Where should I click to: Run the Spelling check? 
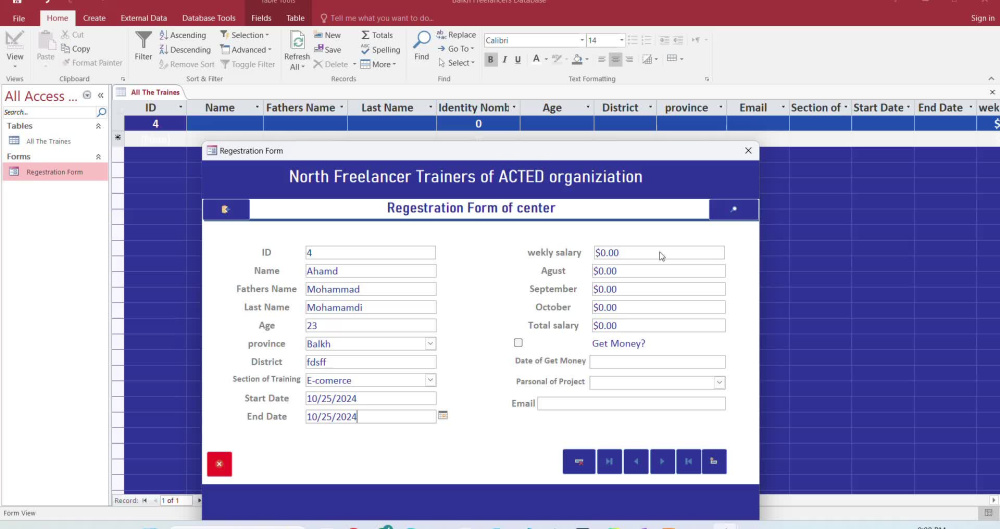380,50
